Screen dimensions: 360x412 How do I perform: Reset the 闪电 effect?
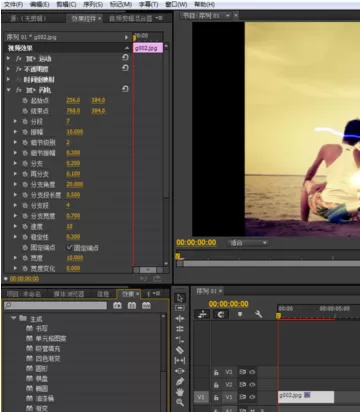pyautogui.click(x=125, y=89)
